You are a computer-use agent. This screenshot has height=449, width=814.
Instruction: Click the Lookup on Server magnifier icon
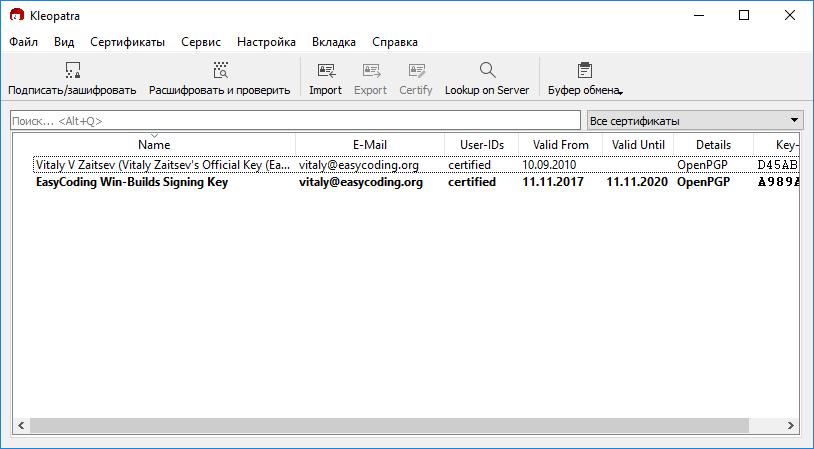[x=487, y=70]
